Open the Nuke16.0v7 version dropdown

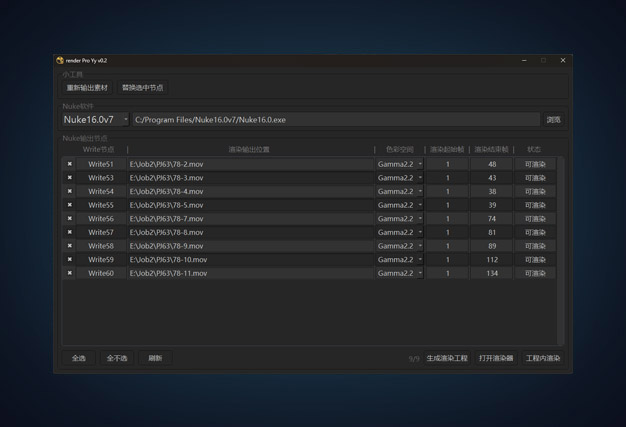click(x=96, y=120)
